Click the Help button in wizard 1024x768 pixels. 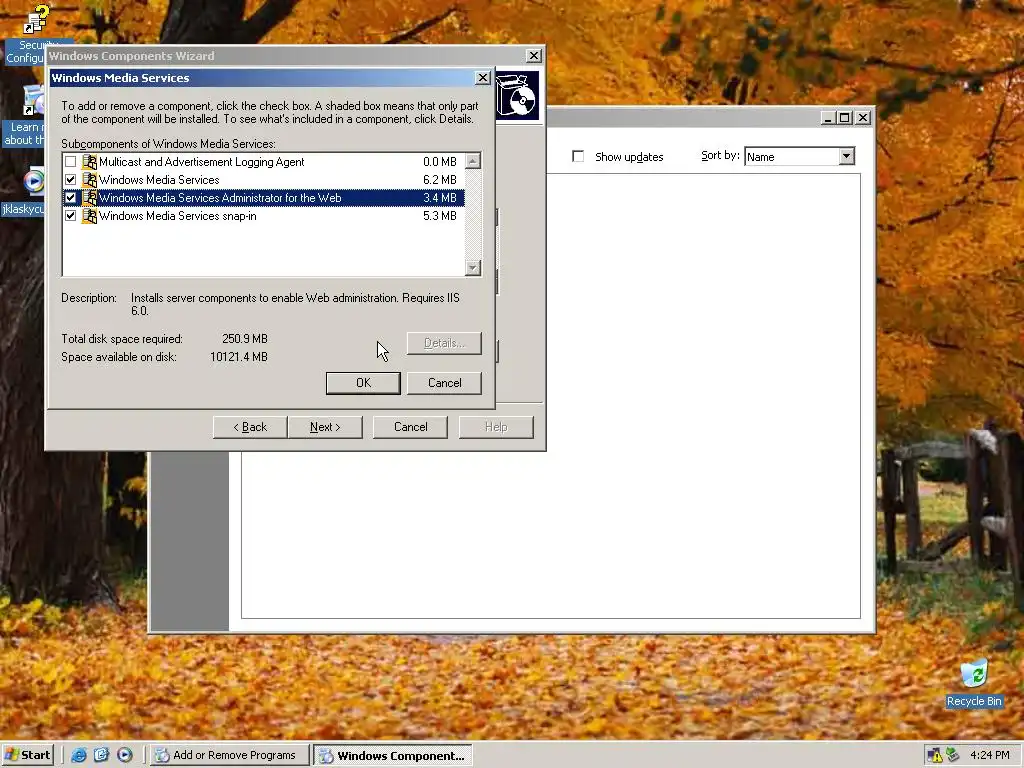496,427
